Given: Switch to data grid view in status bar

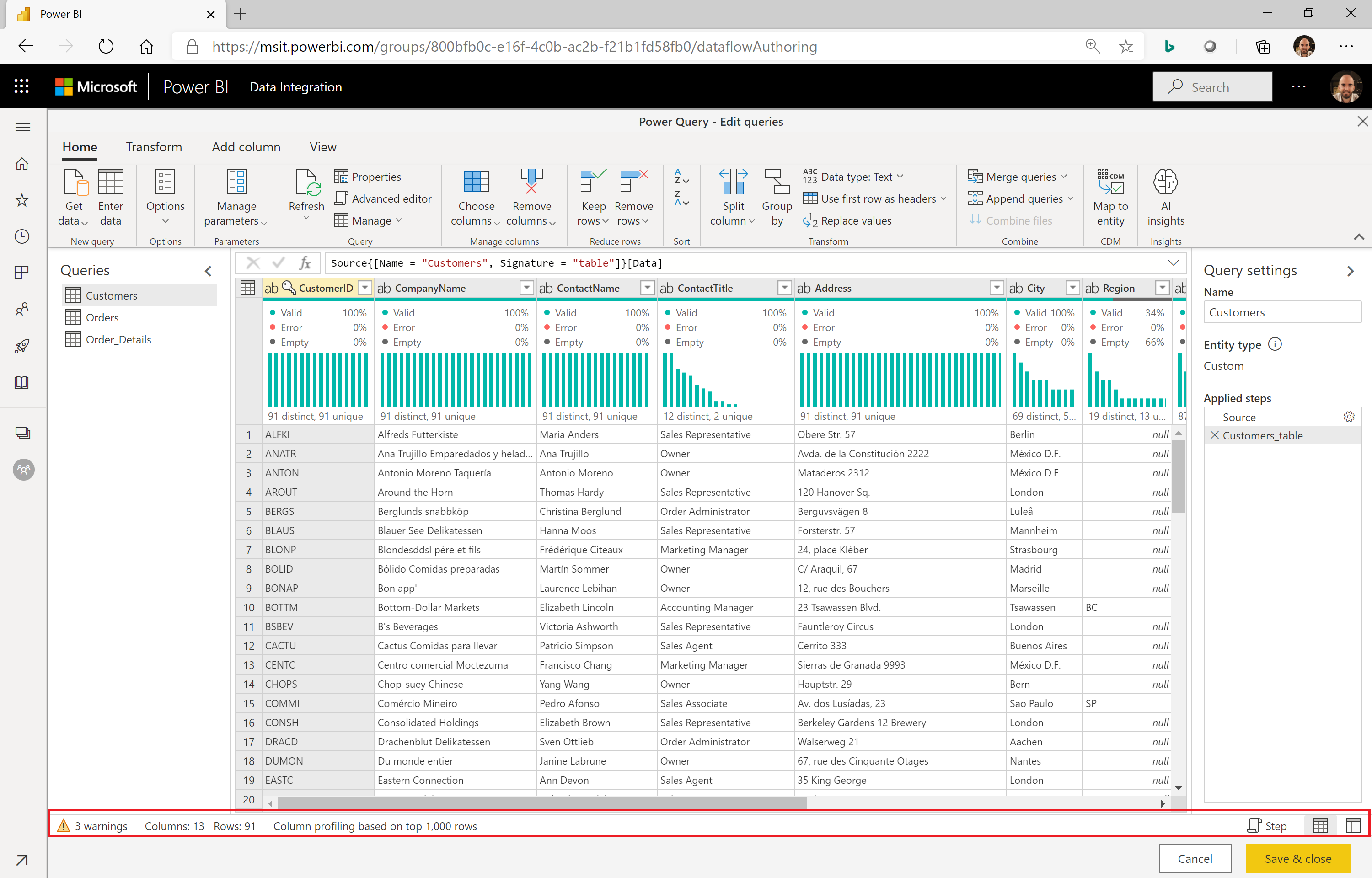Looking at the screenshot, I should [x=1321, y=825].
